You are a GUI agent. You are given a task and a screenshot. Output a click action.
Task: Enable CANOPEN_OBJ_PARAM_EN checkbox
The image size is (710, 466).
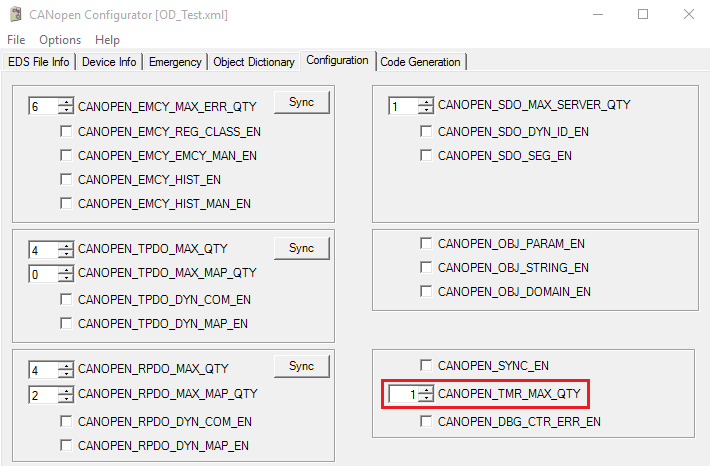click(426, 243)
